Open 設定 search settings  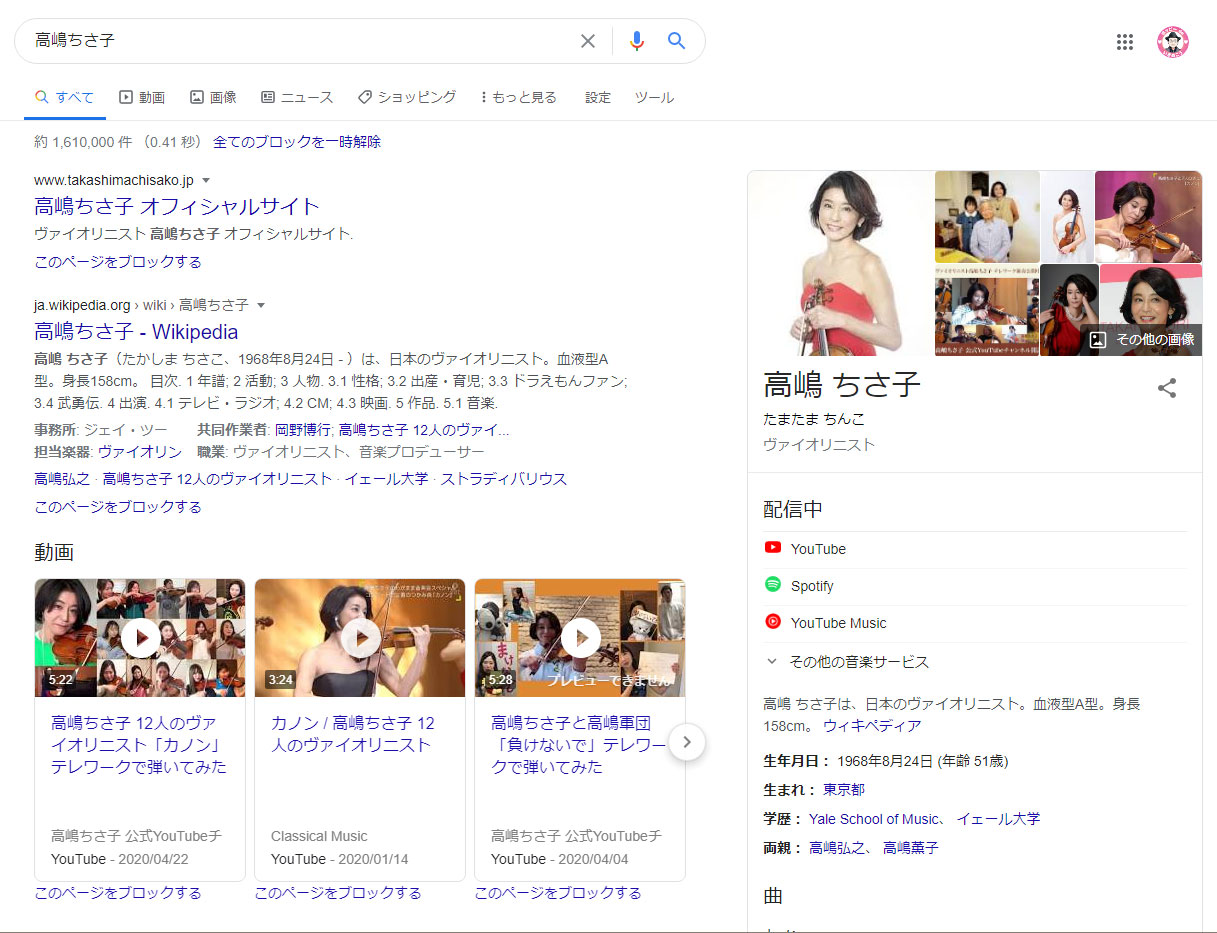pos(598,97)
